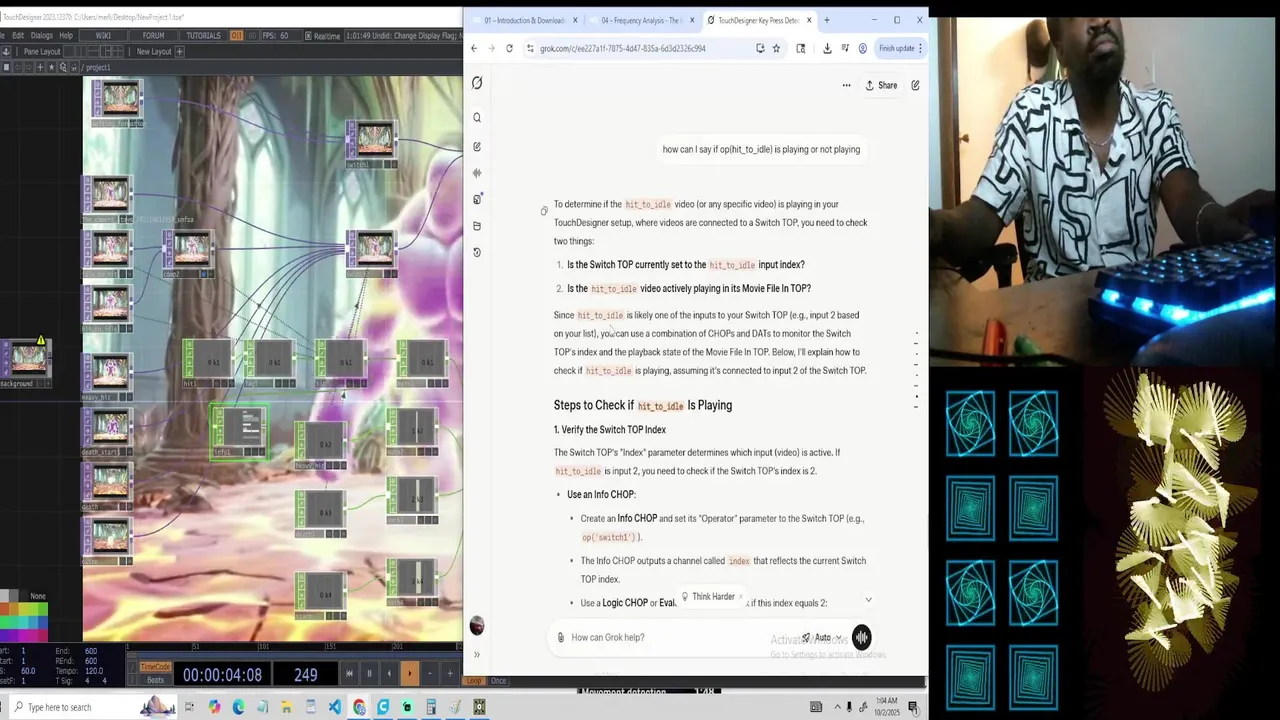Open the side search icon in the browser toolbar
The width and height of the screenshot is (1280, 720).
(801, 48)
